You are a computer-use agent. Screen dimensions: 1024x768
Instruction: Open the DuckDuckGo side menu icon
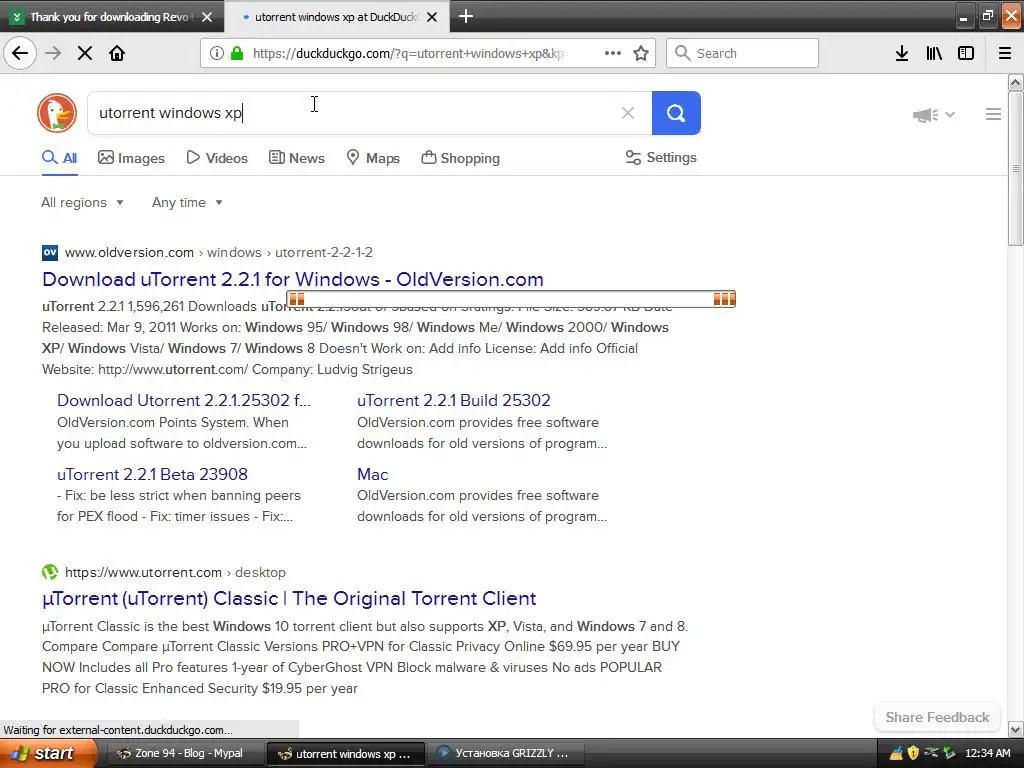point(993,114)
